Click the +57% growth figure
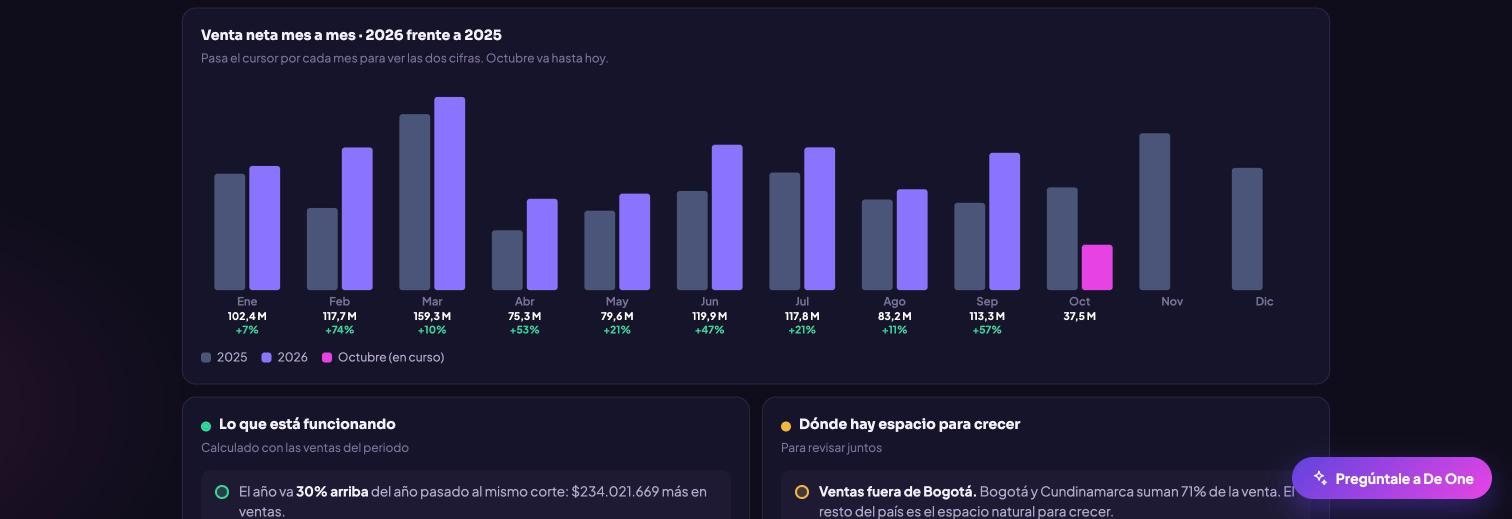The height and width of the screenshot is (519, 1512). tap(987, 330)
